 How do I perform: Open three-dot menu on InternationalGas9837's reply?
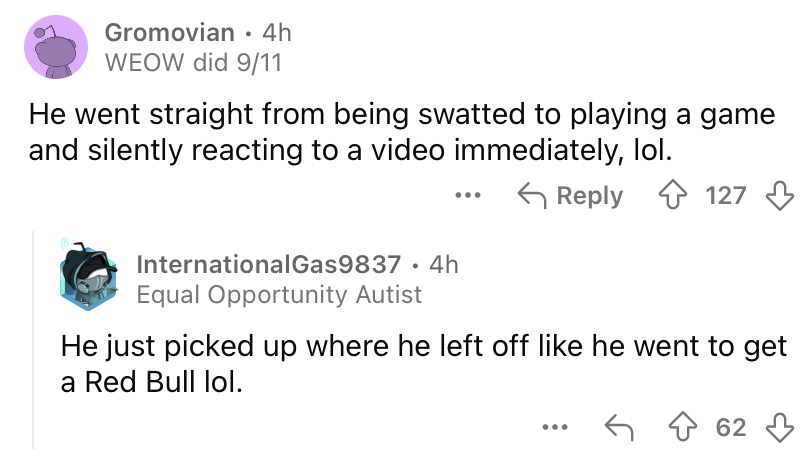[x=553, y=427]
